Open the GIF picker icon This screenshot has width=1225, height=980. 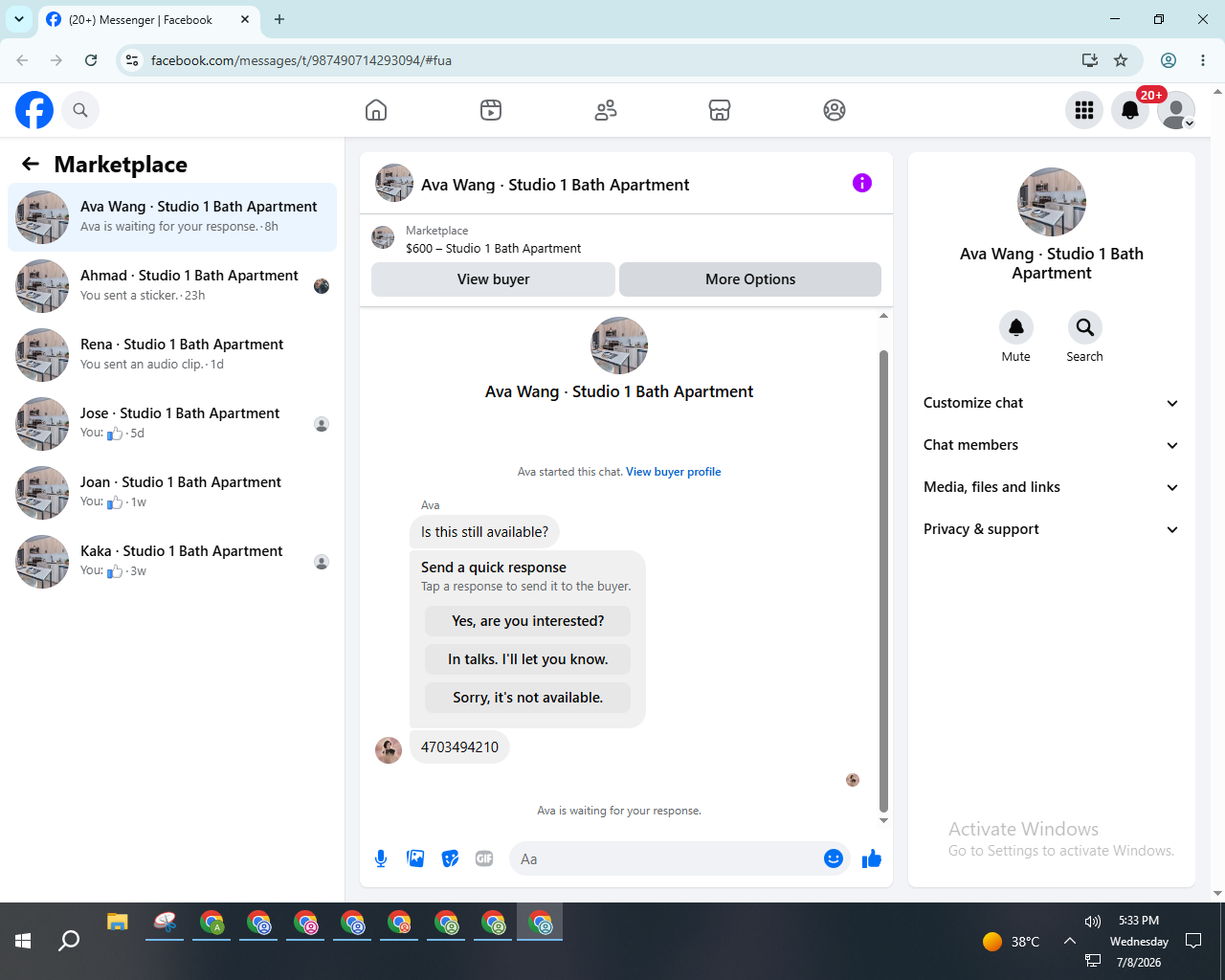tap(484, 858)
